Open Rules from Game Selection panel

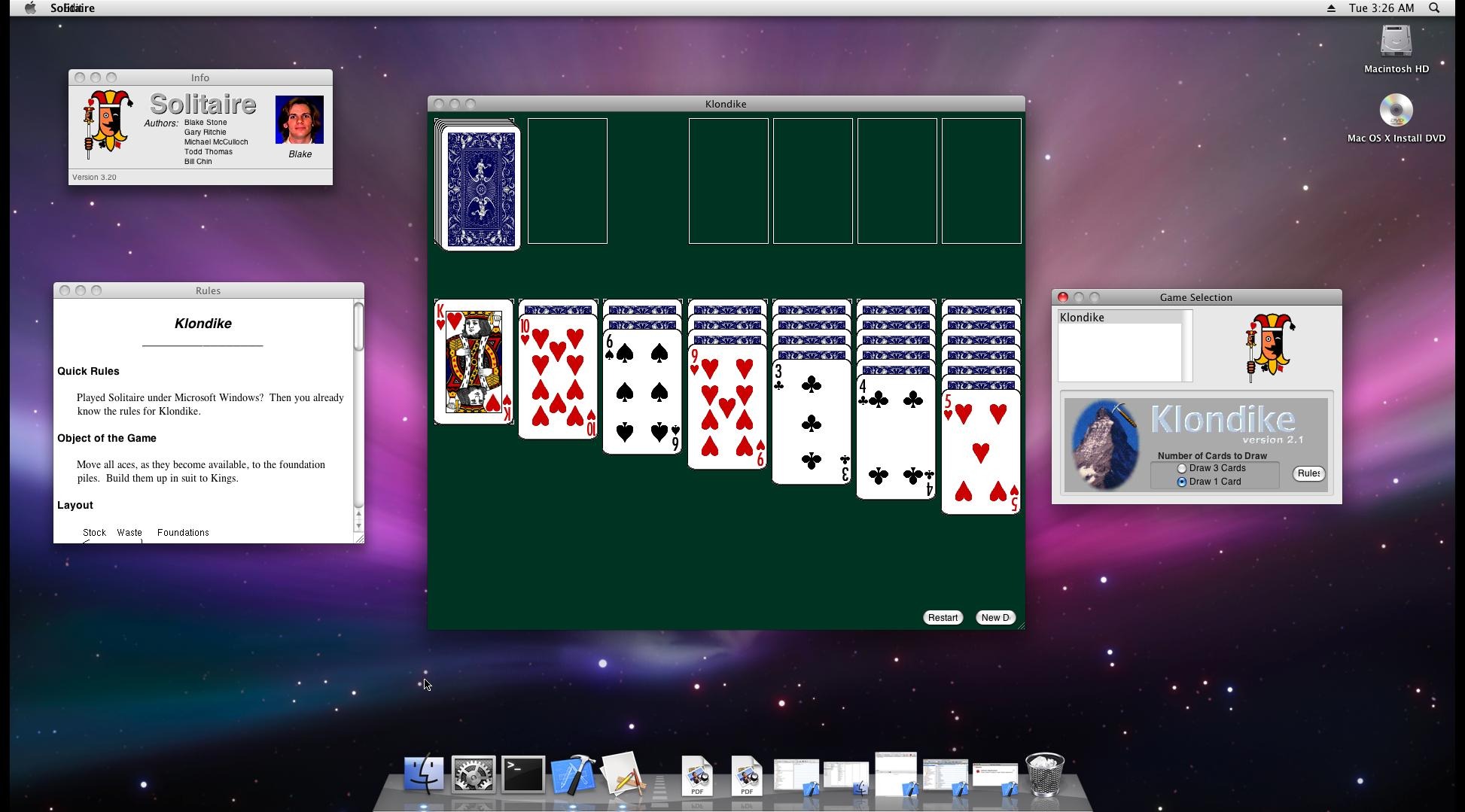[1308, 473]
